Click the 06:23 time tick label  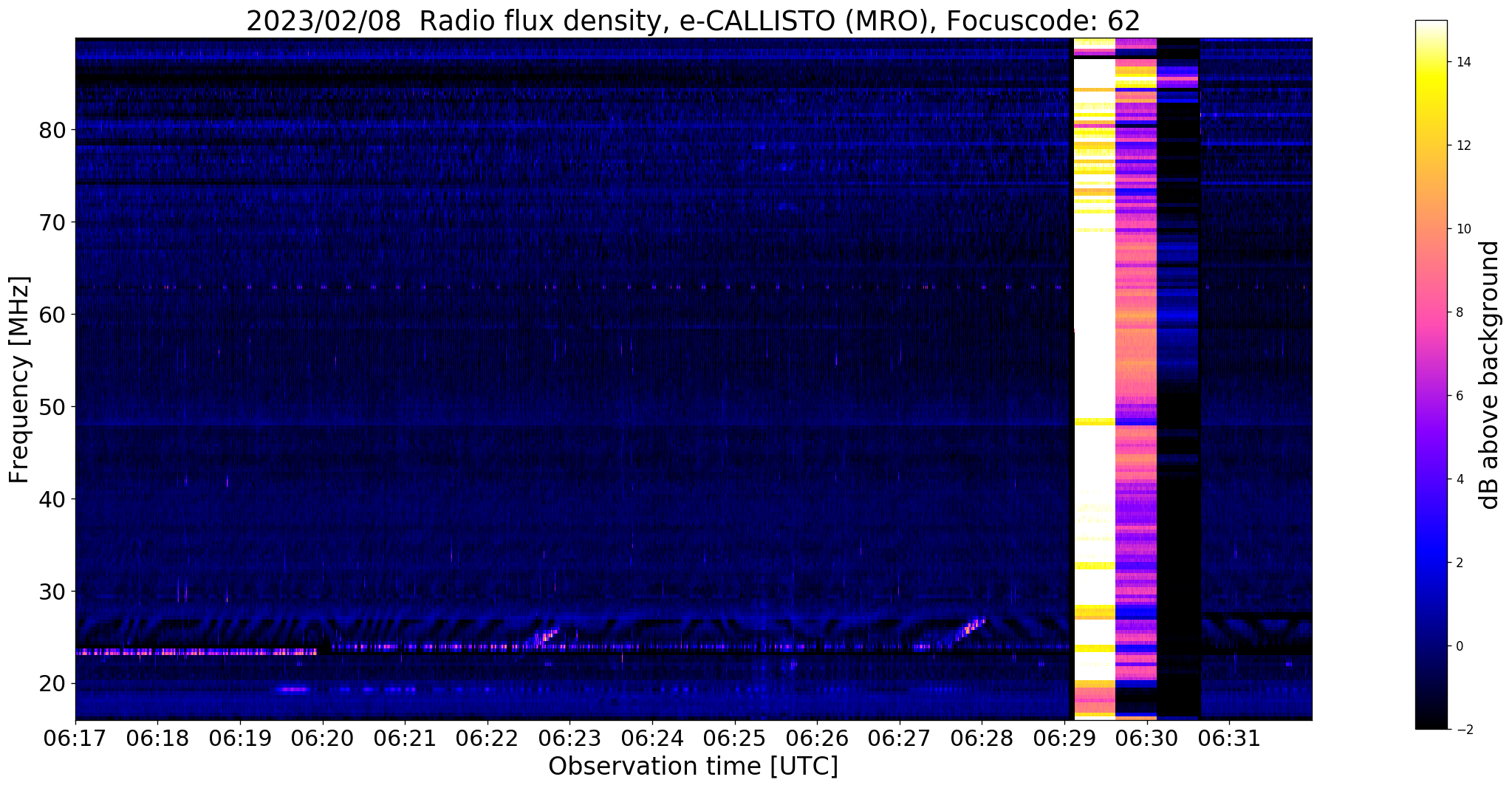tap(569, 737)
